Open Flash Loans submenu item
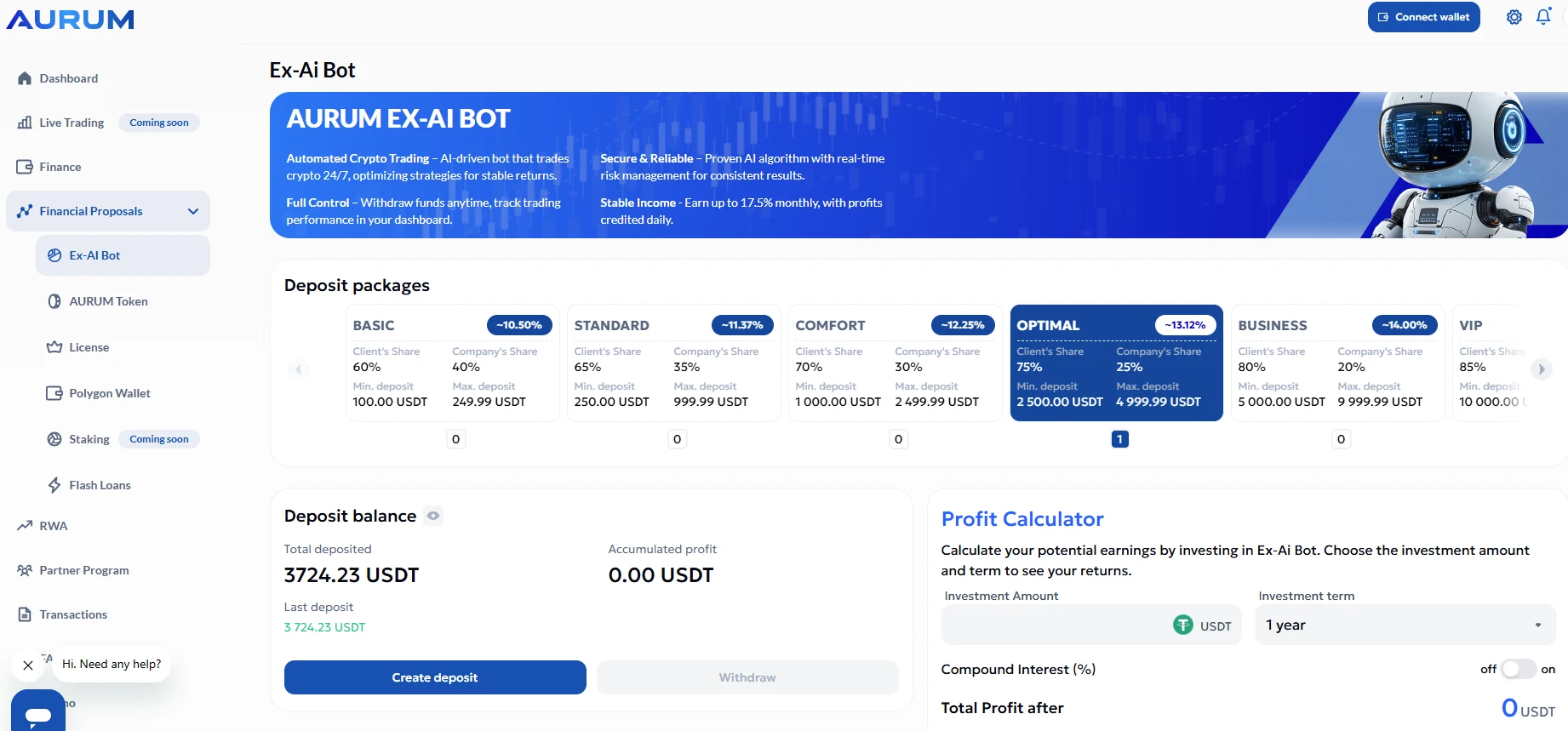The height and width of the screenshot is (731, 1568). point(100,485)
